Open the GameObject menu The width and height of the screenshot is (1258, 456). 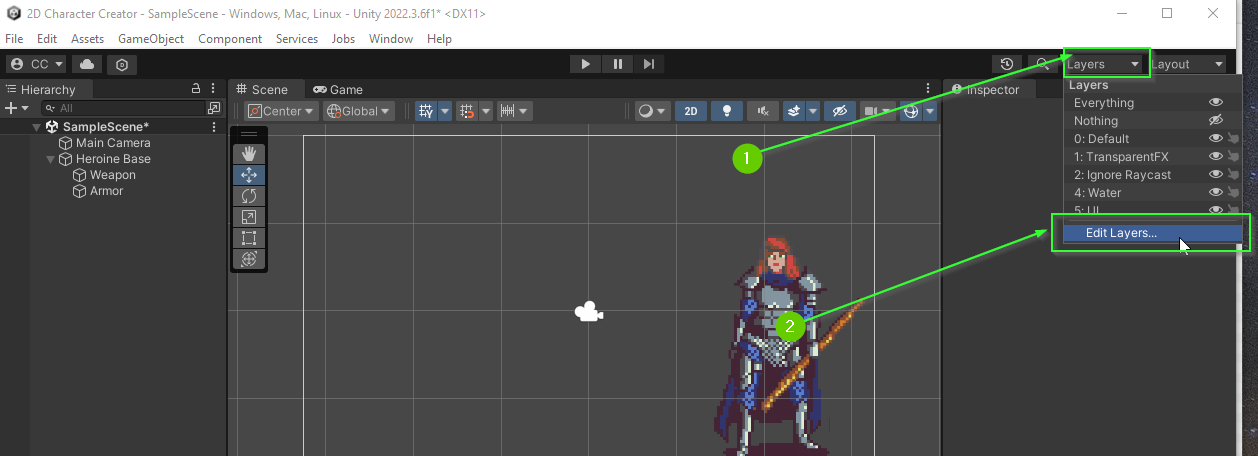[x=151, y=39]
